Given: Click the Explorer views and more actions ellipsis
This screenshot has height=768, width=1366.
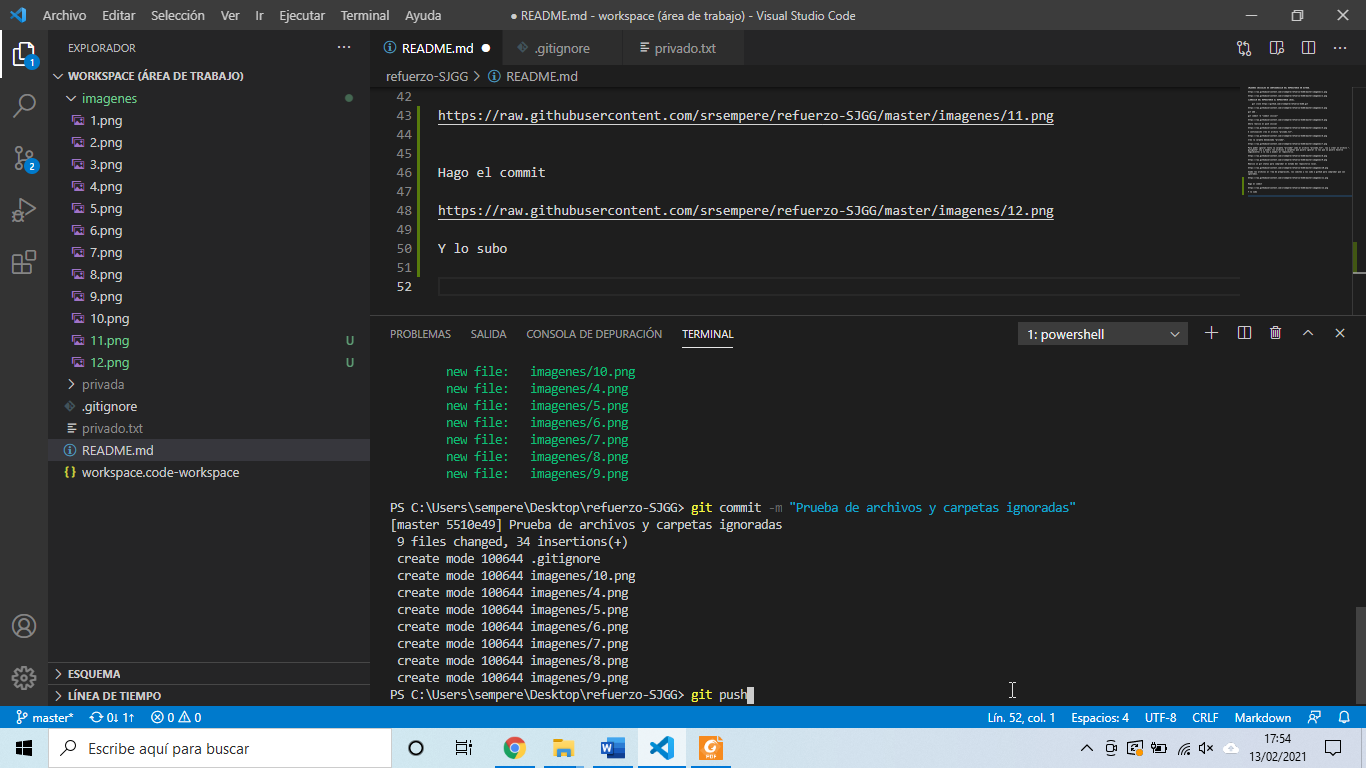Looking at the screenshot, I should pos(344,48).
